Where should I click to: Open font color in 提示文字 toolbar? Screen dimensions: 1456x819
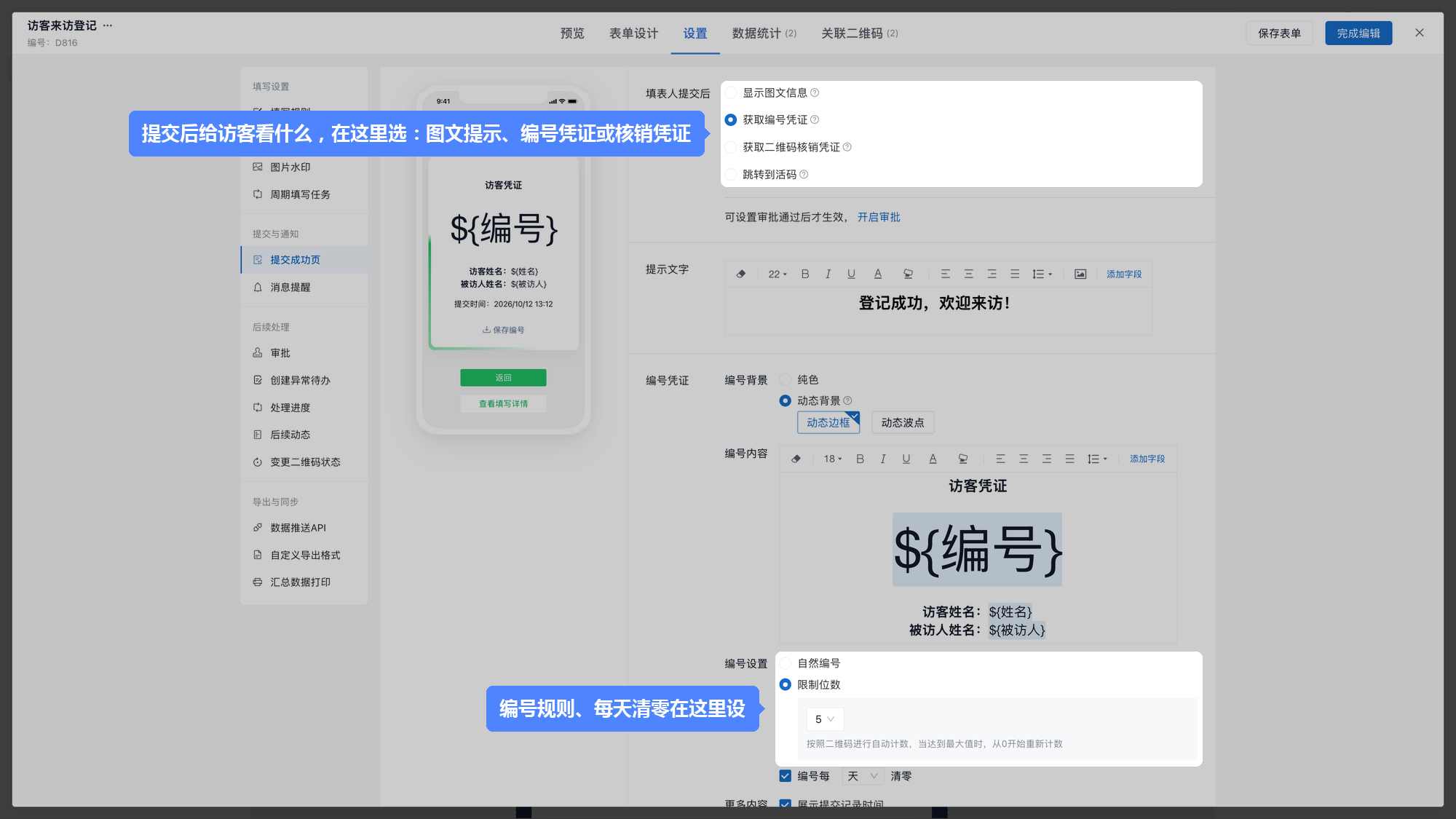(x=878, y=274)
